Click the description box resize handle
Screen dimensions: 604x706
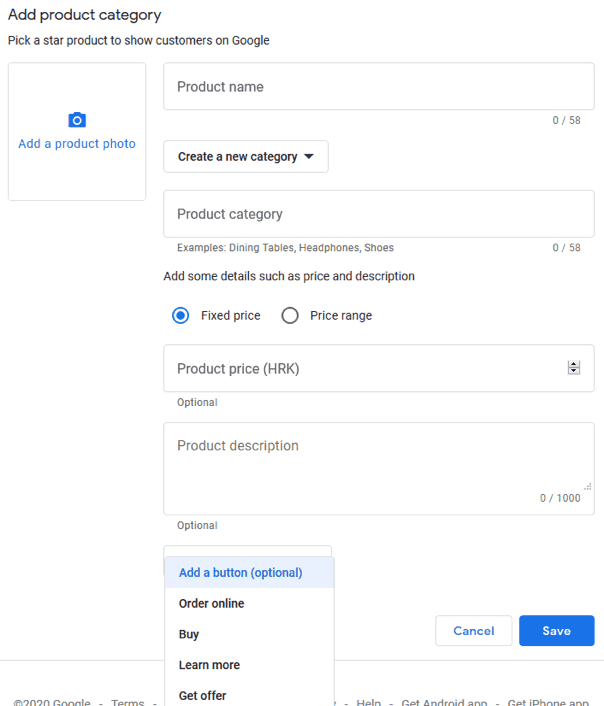[588, 486]
